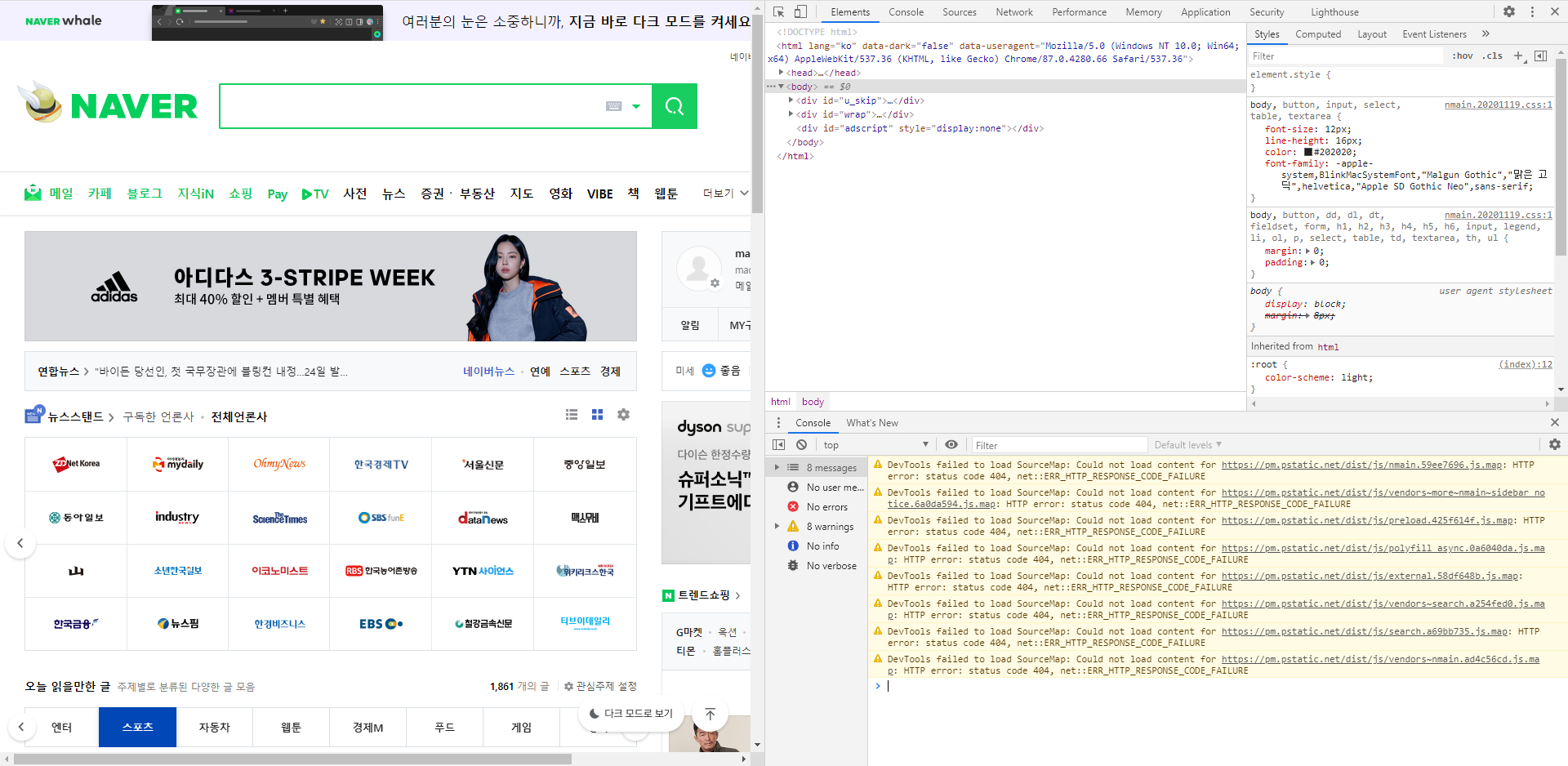Select the body breadcrumb in Elements

813,401
